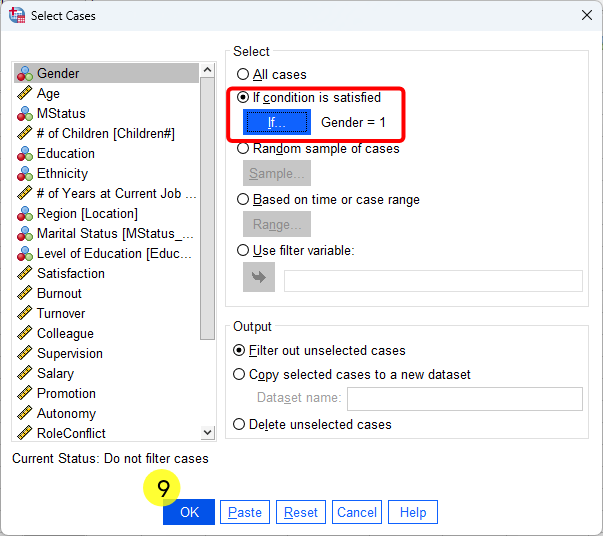The height and width of the screenshot is (536, 603).
Task: Choose the # of Children [Children#] variable
Action: coord(106,133)
